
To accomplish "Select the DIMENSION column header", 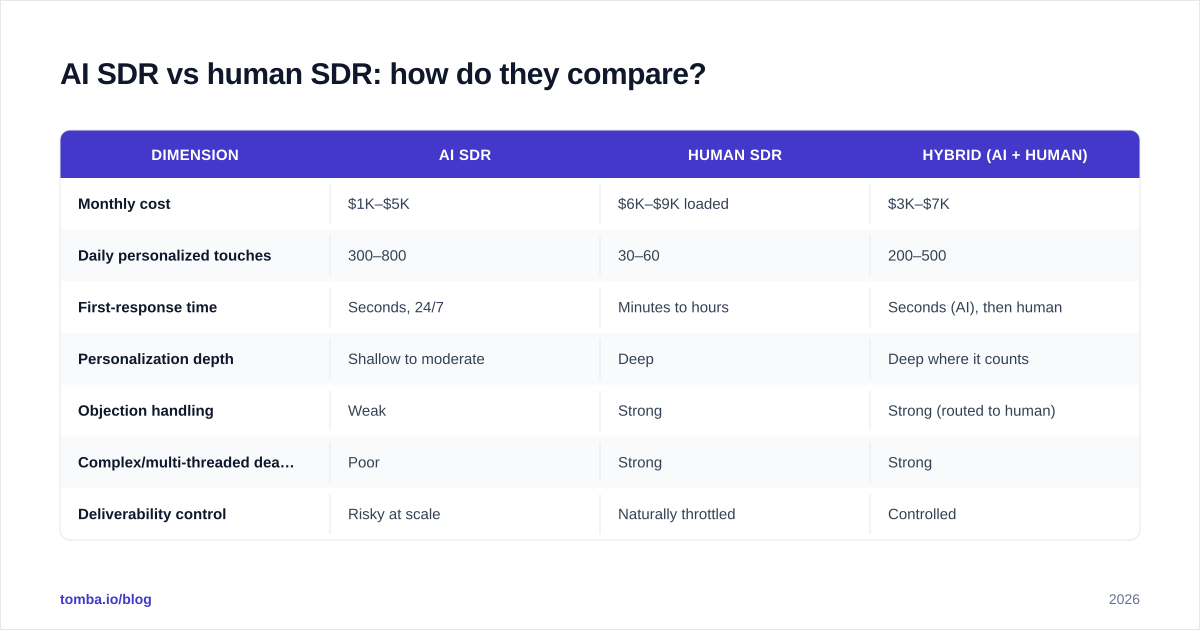I will coord(195,155).
